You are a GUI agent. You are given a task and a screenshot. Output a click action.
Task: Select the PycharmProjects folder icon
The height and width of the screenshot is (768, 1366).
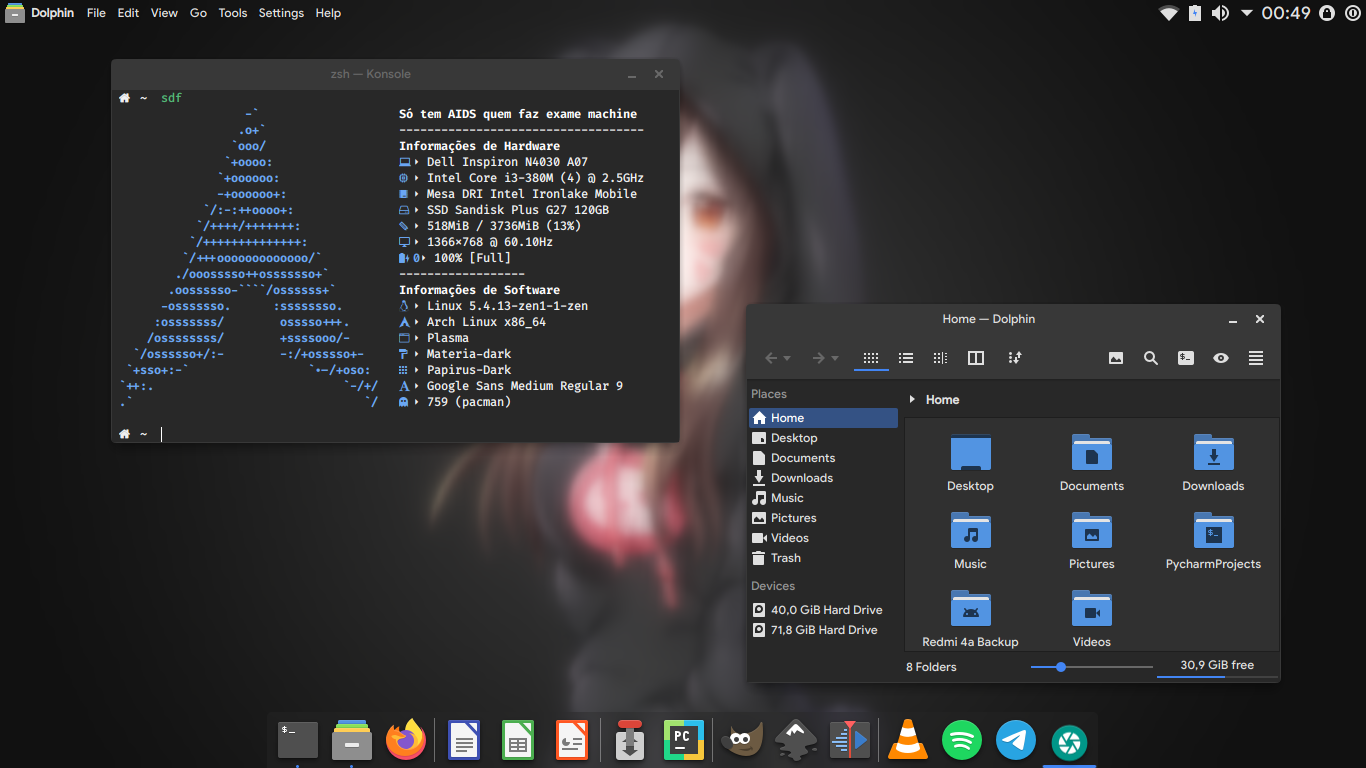click(1213, 531)
